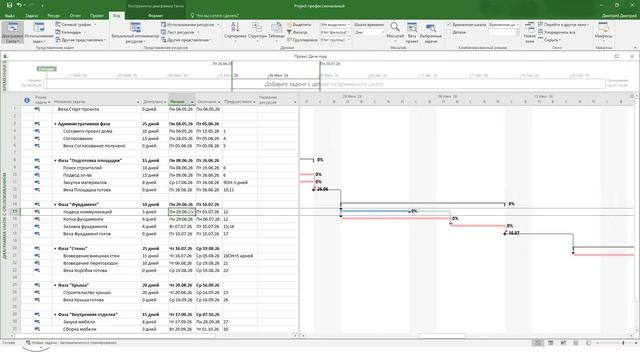640x360 pixels.
Task: Toggle the Временная шкала checkbox
Action: point(449,25)
